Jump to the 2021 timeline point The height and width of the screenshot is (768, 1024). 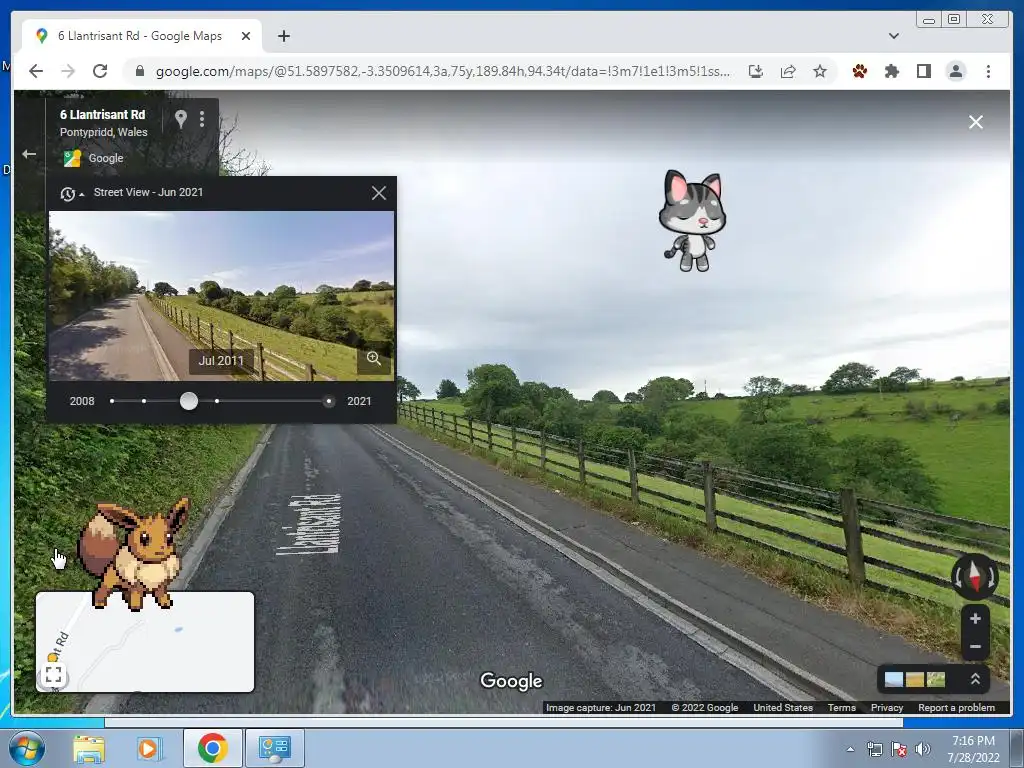click(x=328, y=401)
